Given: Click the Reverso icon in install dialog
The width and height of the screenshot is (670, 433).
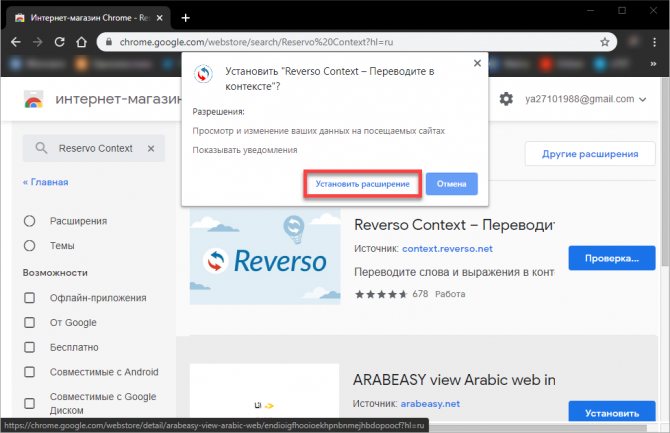Looking at the screenshot, I should pyautogui.click(x=203, y=74).
